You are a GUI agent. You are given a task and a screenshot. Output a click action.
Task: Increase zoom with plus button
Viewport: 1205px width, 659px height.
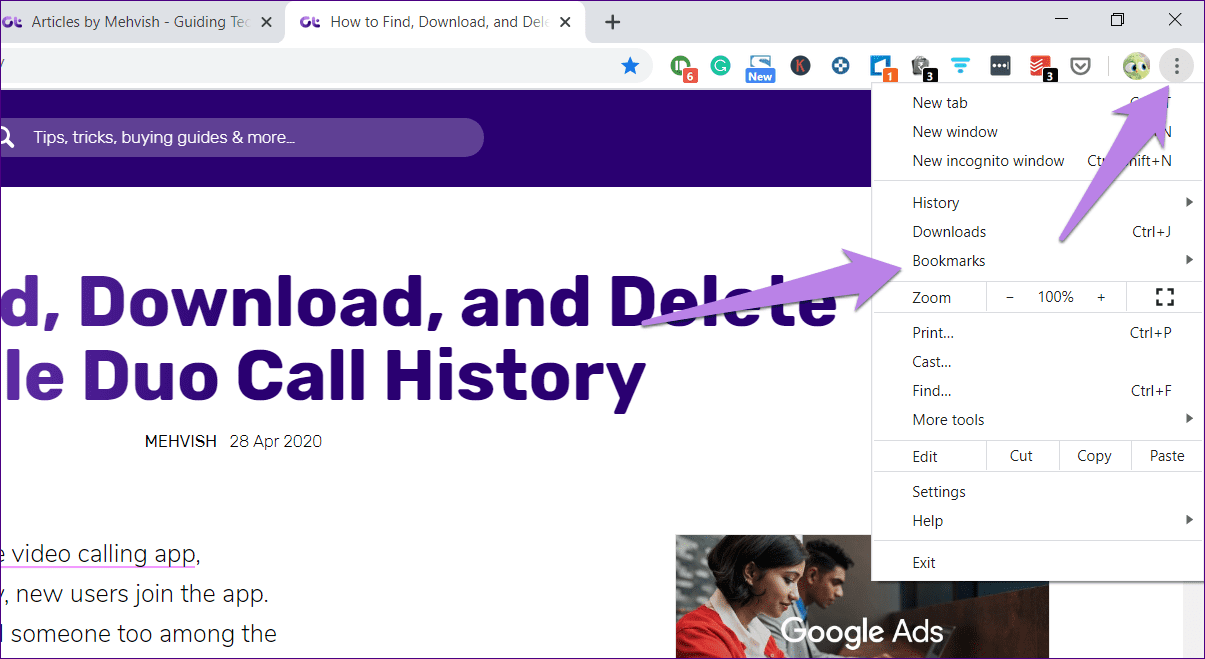[1101, 297]
